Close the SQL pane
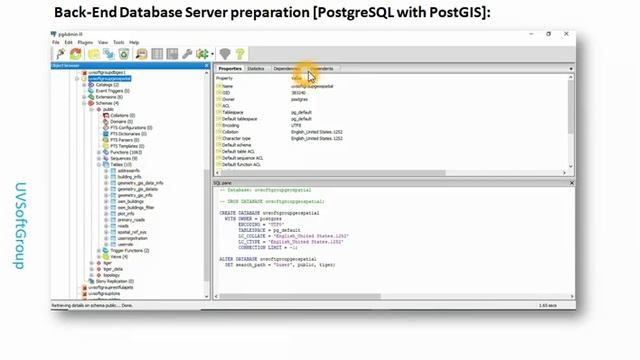 click(x=571, y=183)
